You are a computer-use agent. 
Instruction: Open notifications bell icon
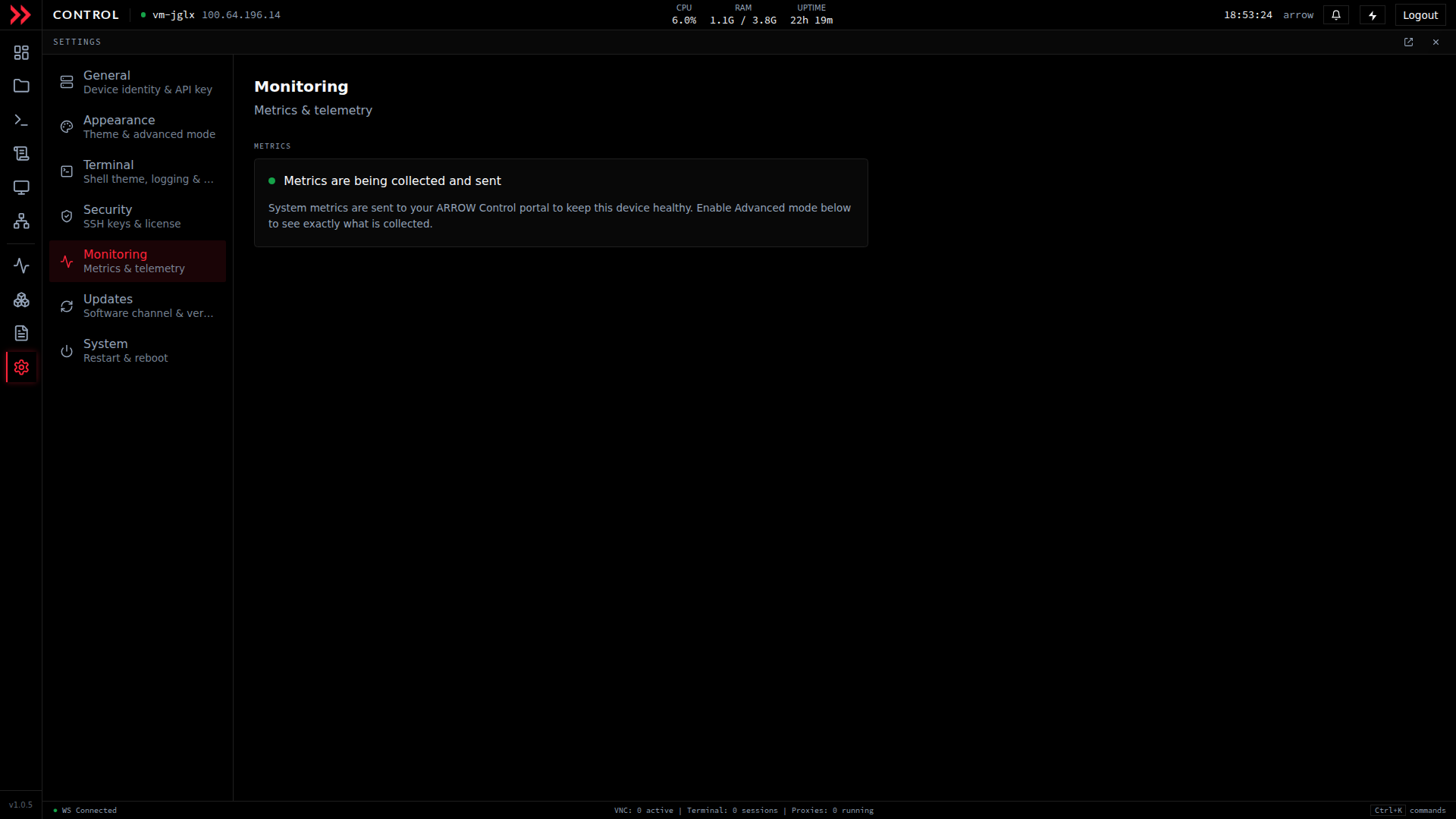1336,15
